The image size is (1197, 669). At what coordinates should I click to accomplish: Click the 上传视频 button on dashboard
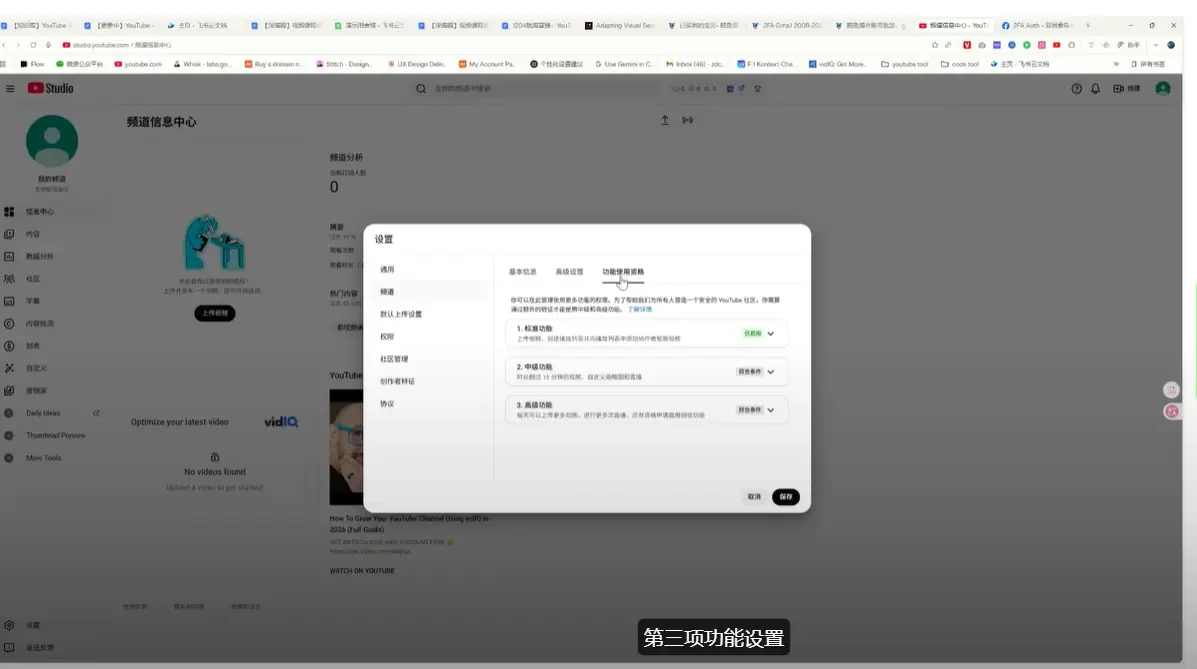tap(215, 313)
